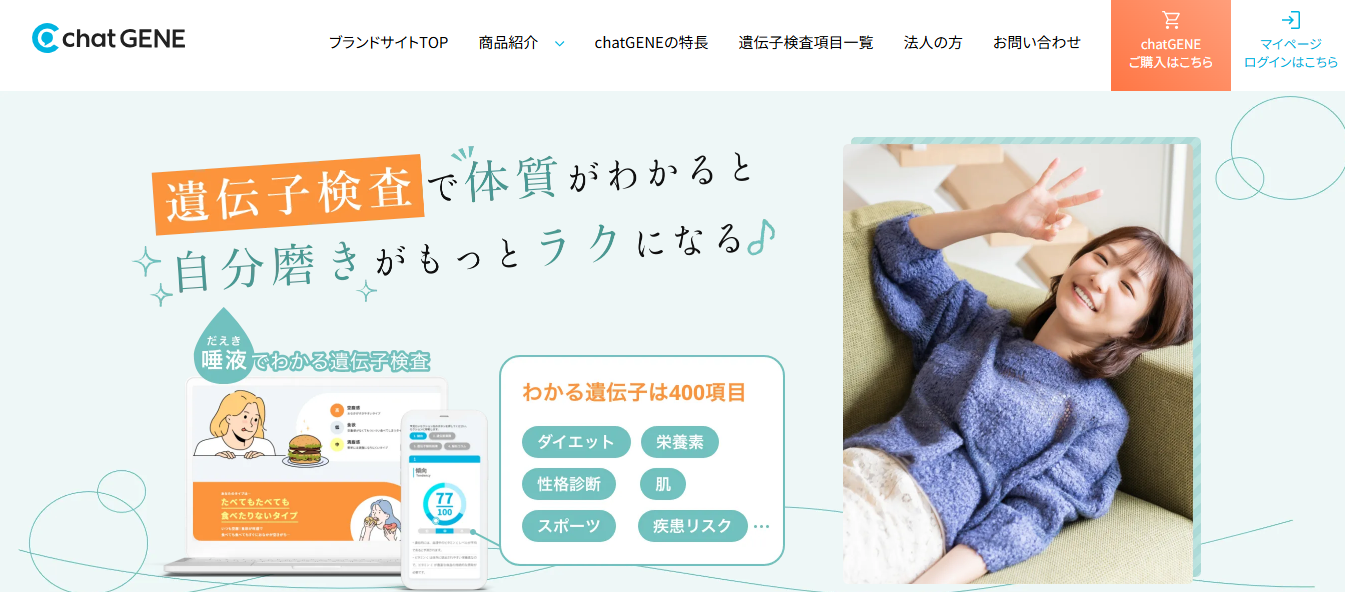Click the shopping cart icon
Viewport: 1345px width, 592px height.
pos(1171,20)
